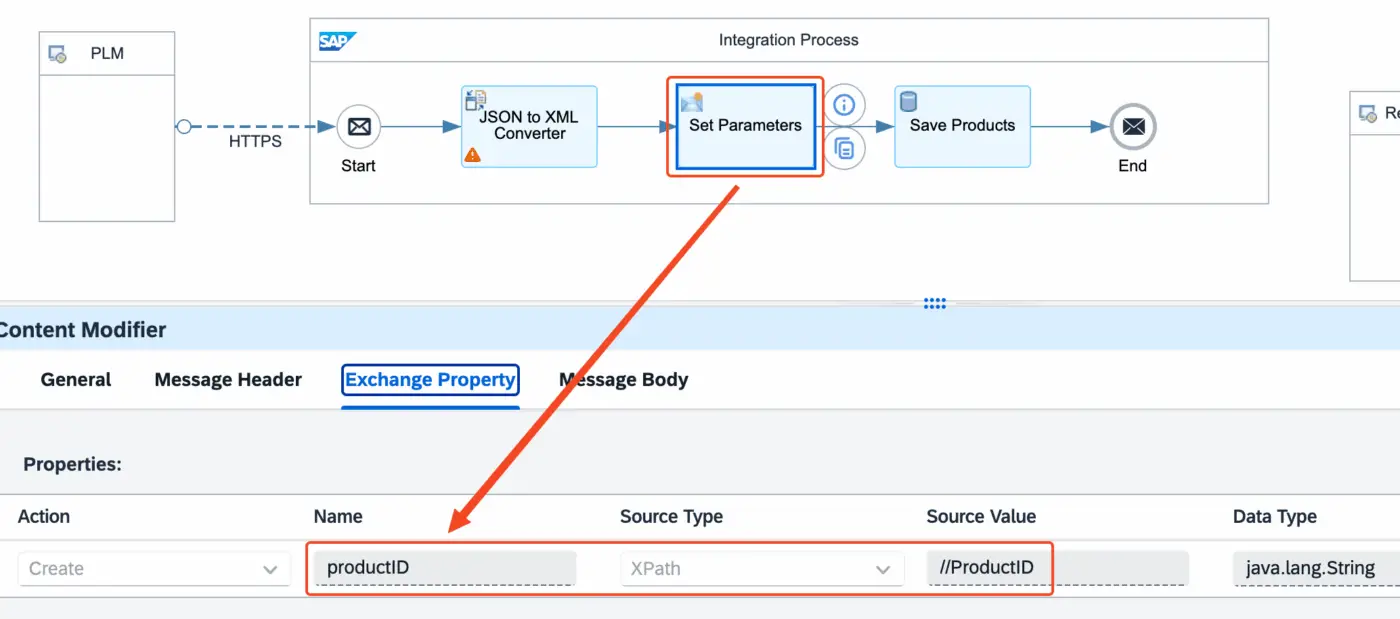1400x619 pixels.
Task: Click the copy icon beside Set Parameters
Action: (x=845, y=149)
